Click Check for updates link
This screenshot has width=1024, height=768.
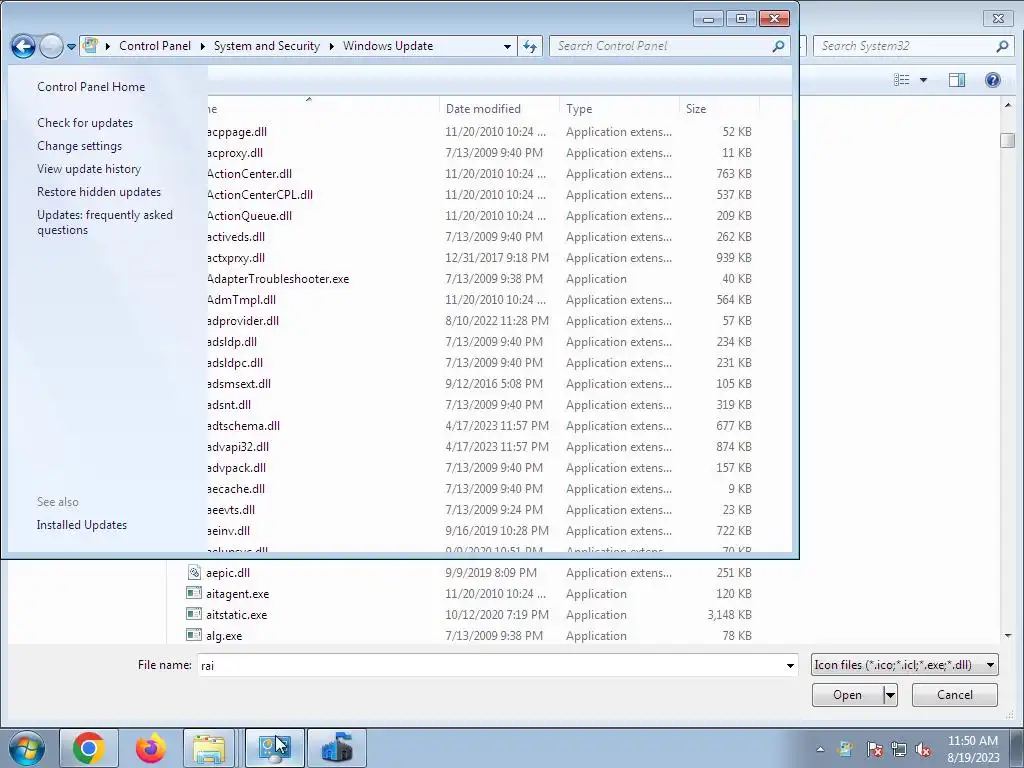85,123
